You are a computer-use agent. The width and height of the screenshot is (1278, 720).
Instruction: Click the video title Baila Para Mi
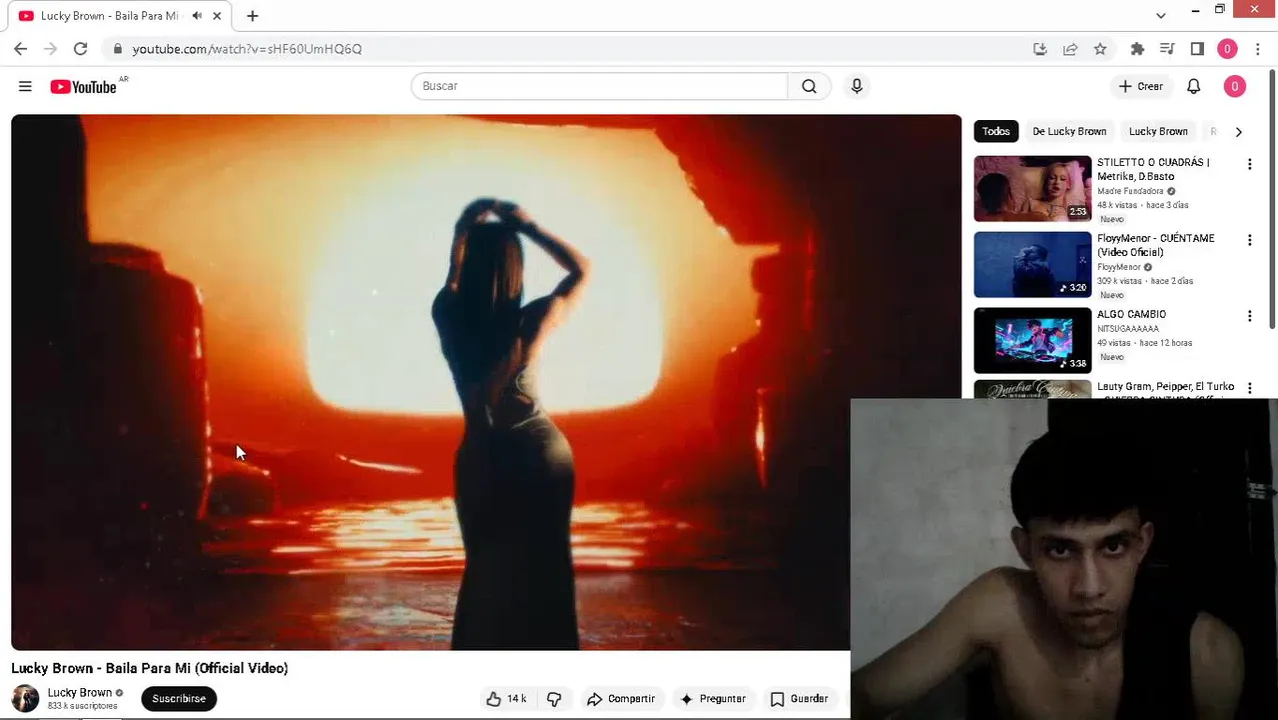[149, 668]
